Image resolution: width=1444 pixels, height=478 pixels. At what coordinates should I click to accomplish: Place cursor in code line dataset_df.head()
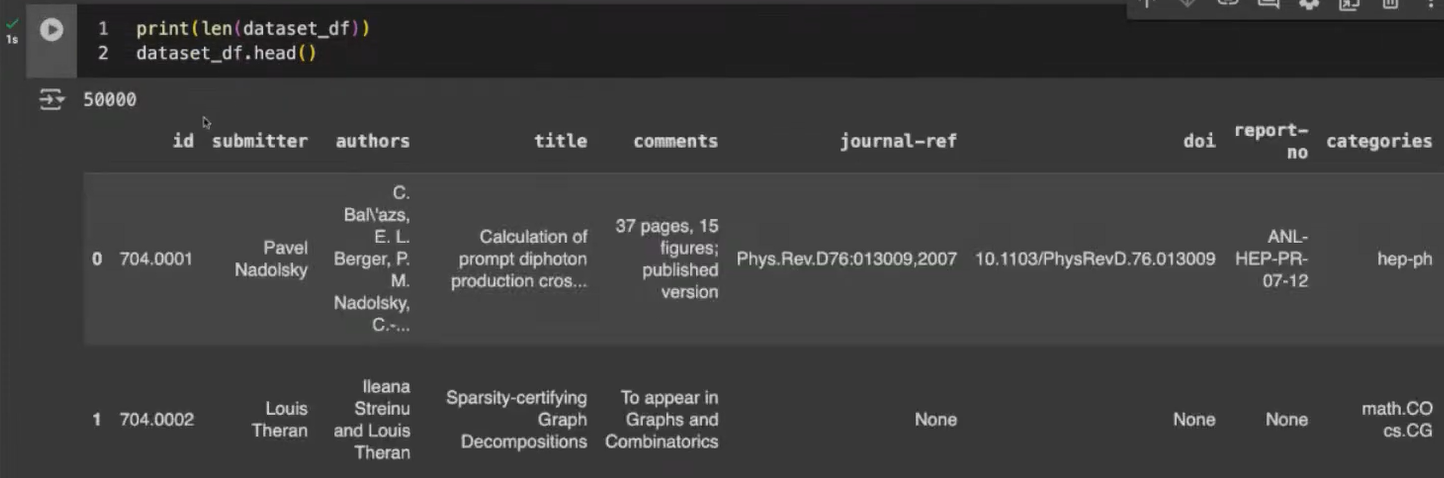coord(226,53)
